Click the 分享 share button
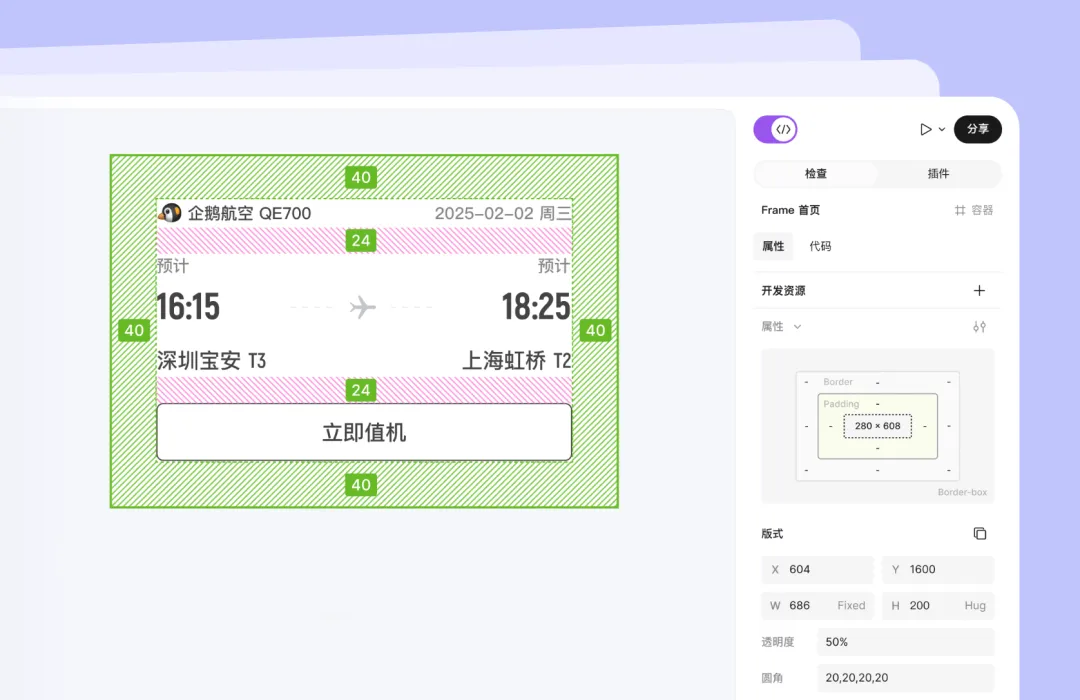Screen dimensions: 1080x700 (x=977, y=130)
